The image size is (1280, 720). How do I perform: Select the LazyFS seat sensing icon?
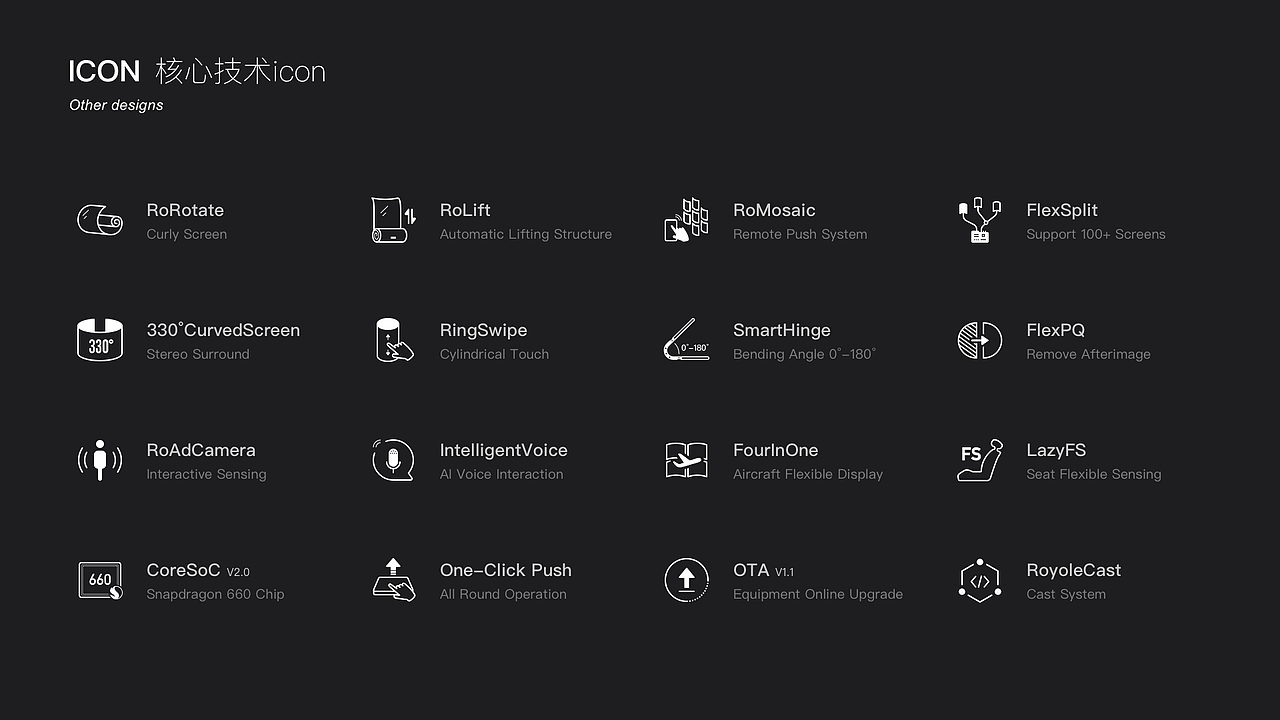979,460
